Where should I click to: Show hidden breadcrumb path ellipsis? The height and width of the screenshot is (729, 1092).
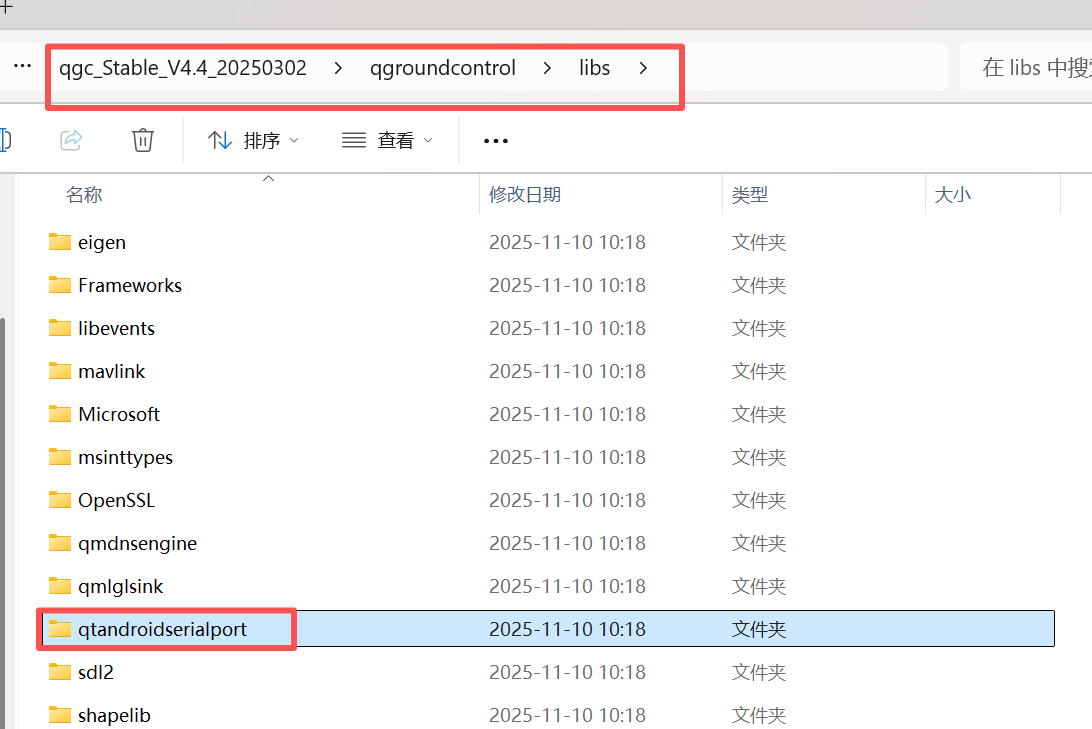pos(22,66)
